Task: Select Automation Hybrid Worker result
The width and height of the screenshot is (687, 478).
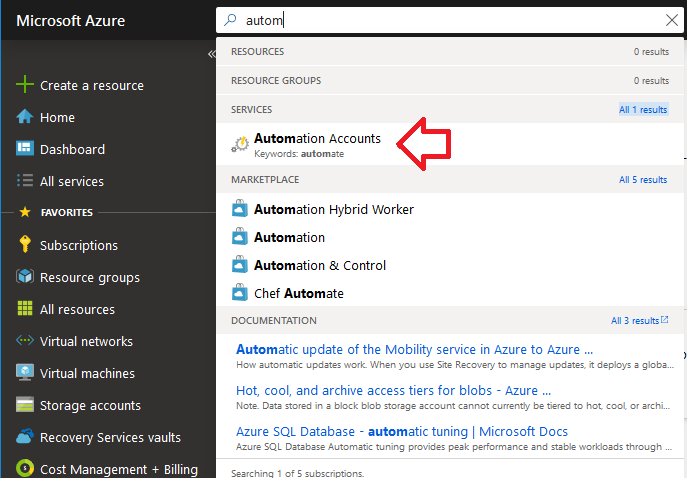Action: tap(334, 209)
